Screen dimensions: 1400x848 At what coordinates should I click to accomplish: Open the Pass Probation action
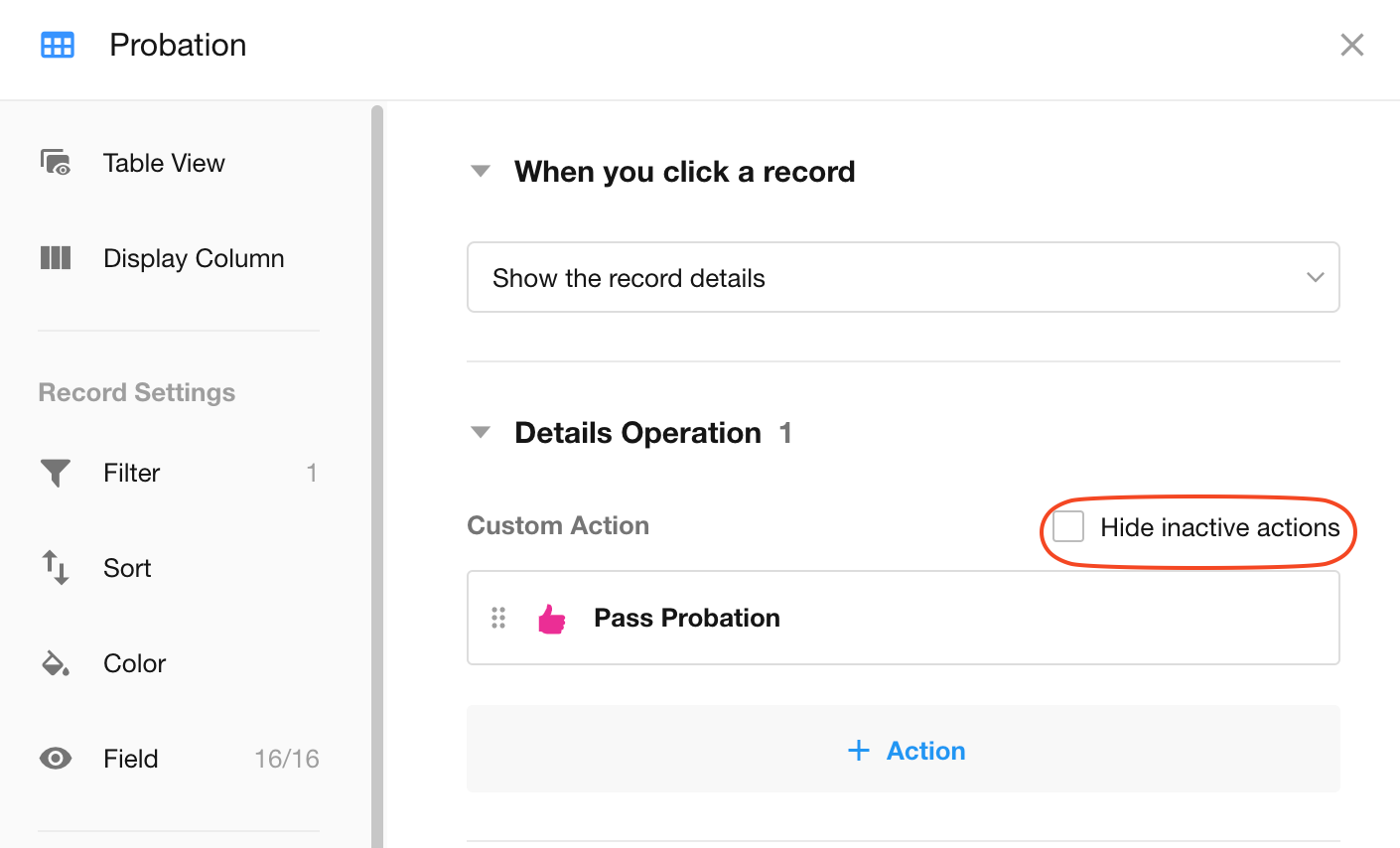pyautogui.click(x=687, y=618)
